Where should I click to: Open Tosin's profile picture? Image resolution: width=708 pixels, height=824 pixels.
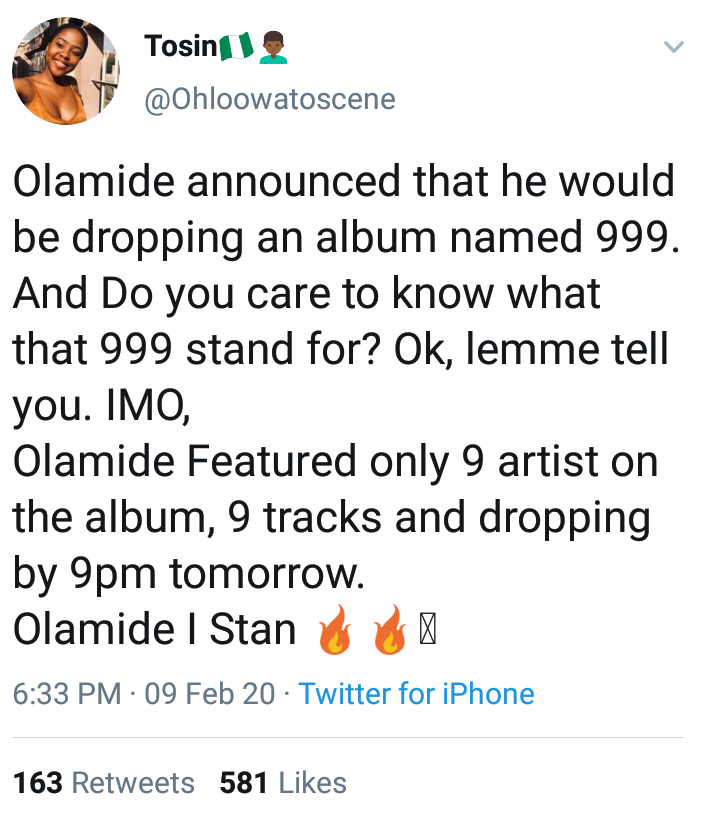pos(66,70)
